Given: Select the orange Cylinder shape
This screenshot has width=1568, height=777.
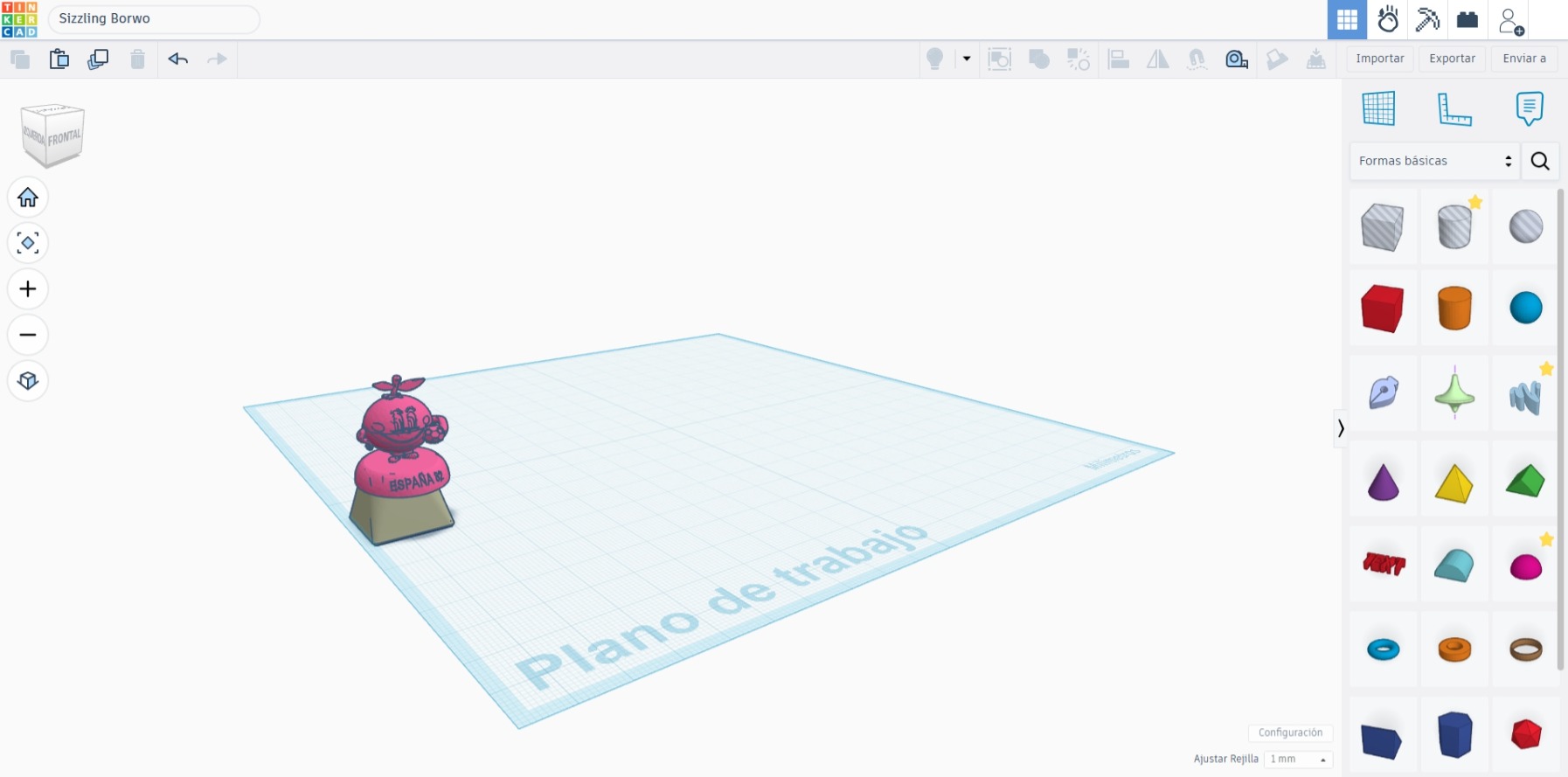Looking at the screenshot, I should (x=1454, y=308).
